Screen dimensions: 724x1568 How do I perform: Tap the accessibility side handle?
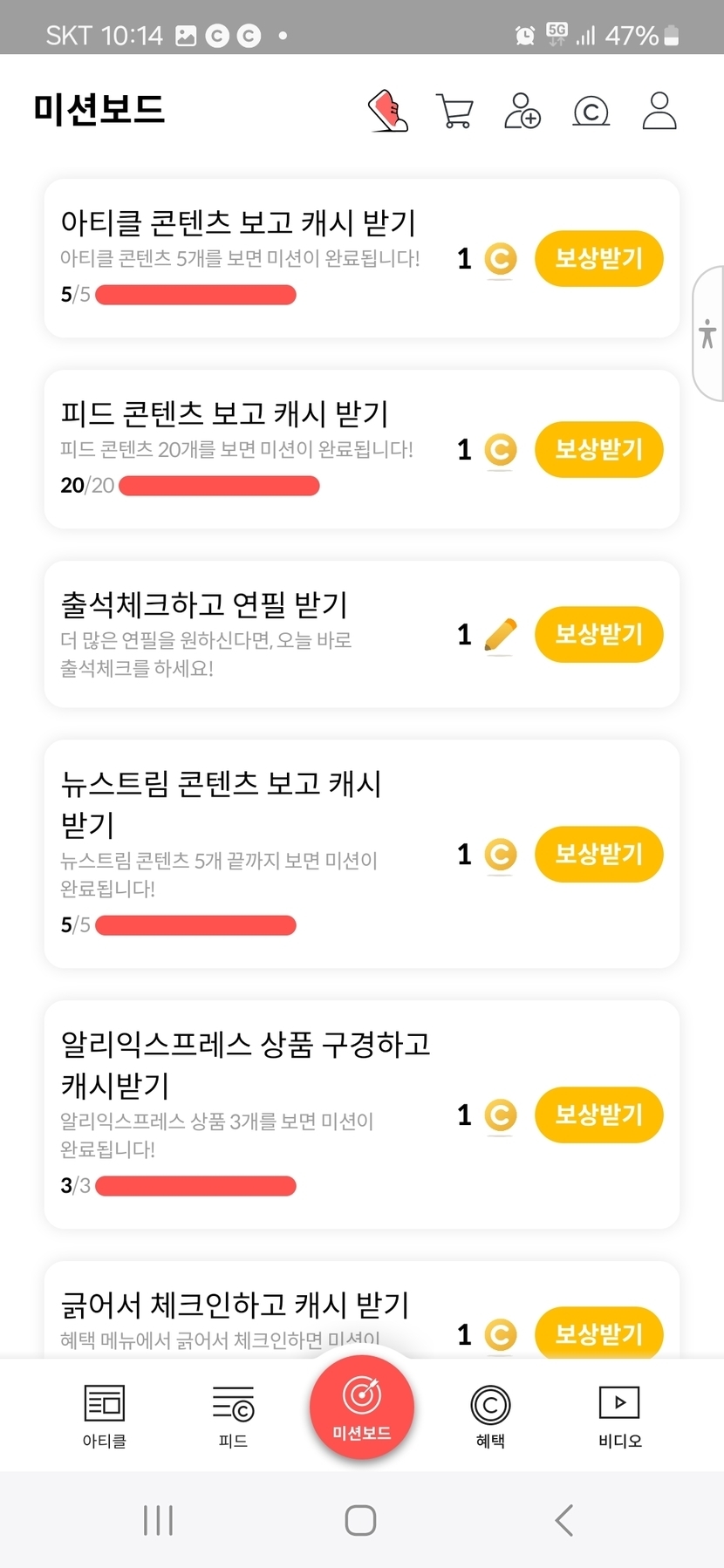[707, 334]
